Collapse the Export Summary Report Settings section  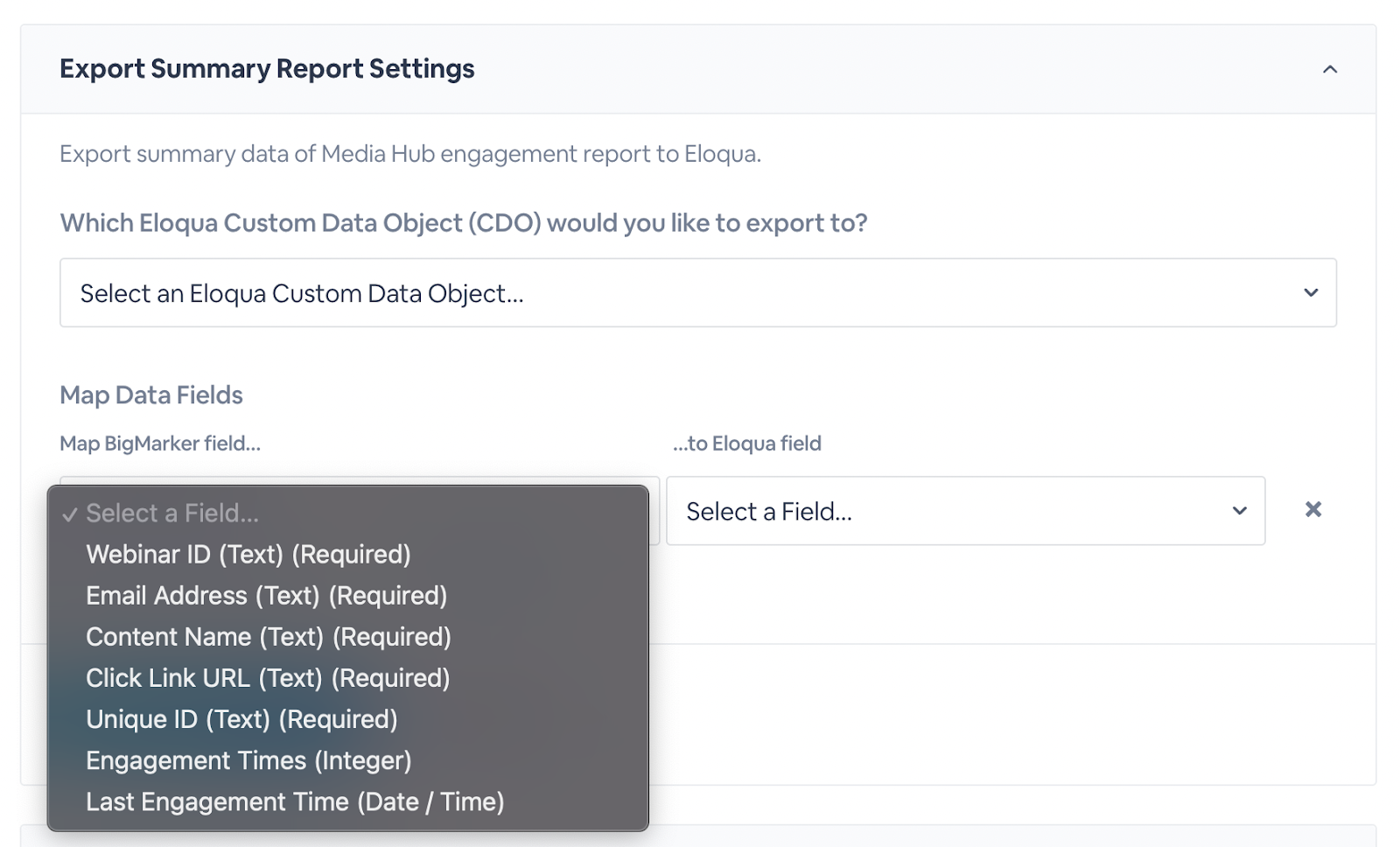(1330, 69)
